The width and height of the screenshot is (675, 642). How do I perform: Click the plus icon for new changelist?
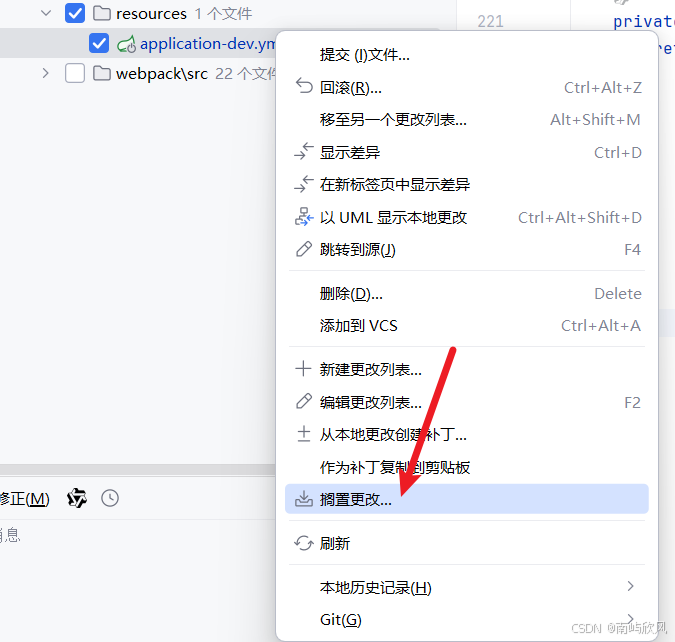click(303, 369)
